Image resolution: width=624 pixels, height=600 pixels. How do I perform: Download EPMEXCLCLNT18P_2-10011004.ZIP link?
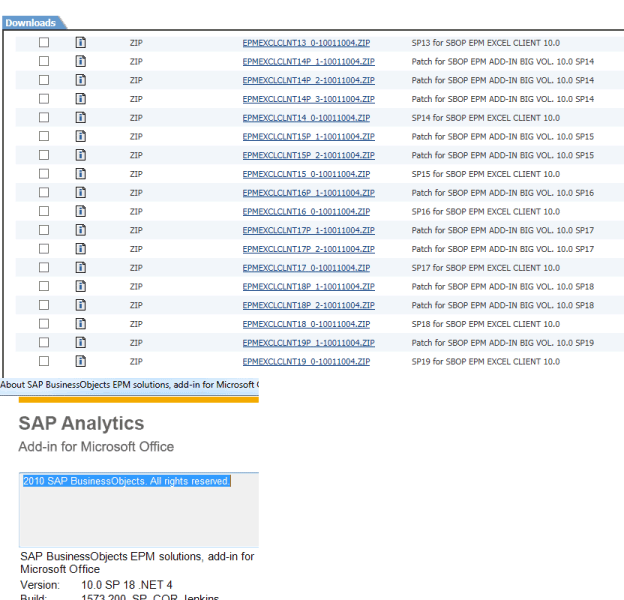(x=308, y=305)
